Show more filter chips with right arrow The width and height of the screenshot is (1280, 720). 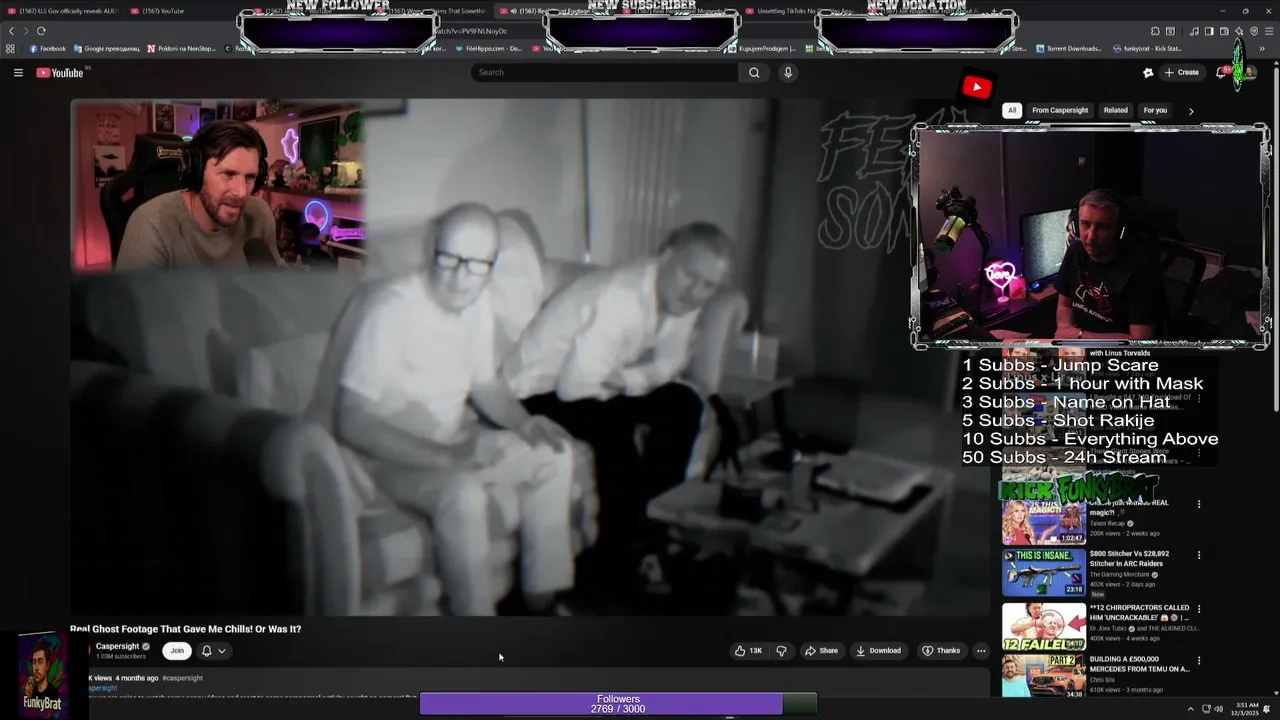[1190, 111]
